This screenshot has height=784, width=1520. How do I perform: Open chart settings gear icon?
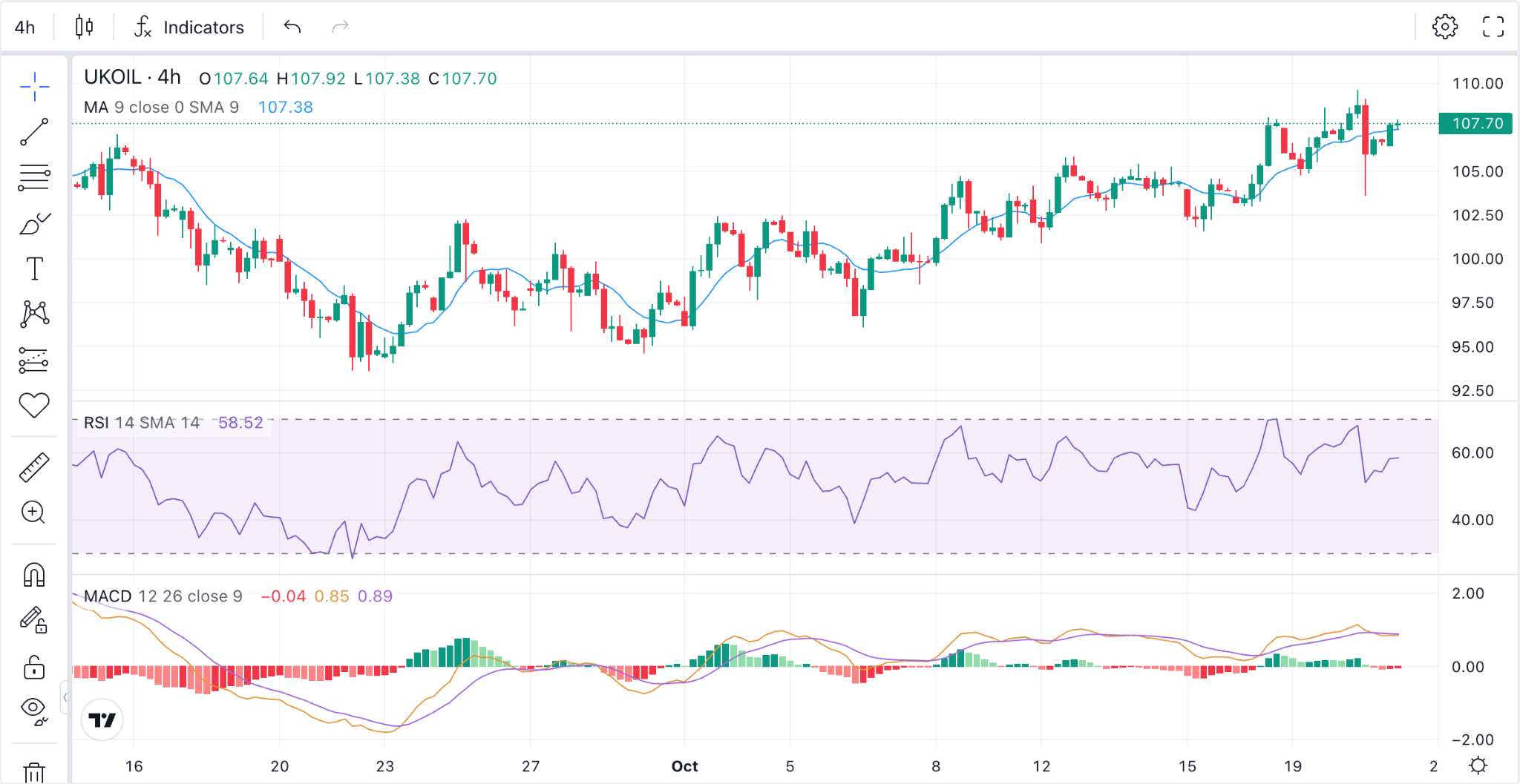click(x=1444, y=27)
